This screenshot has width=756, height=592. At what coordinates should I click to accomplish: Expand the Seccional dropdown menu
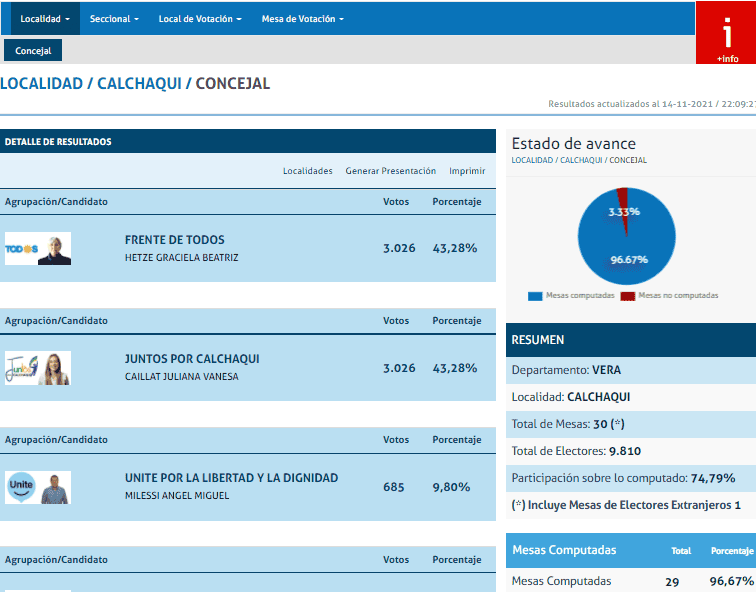point(113,19)
